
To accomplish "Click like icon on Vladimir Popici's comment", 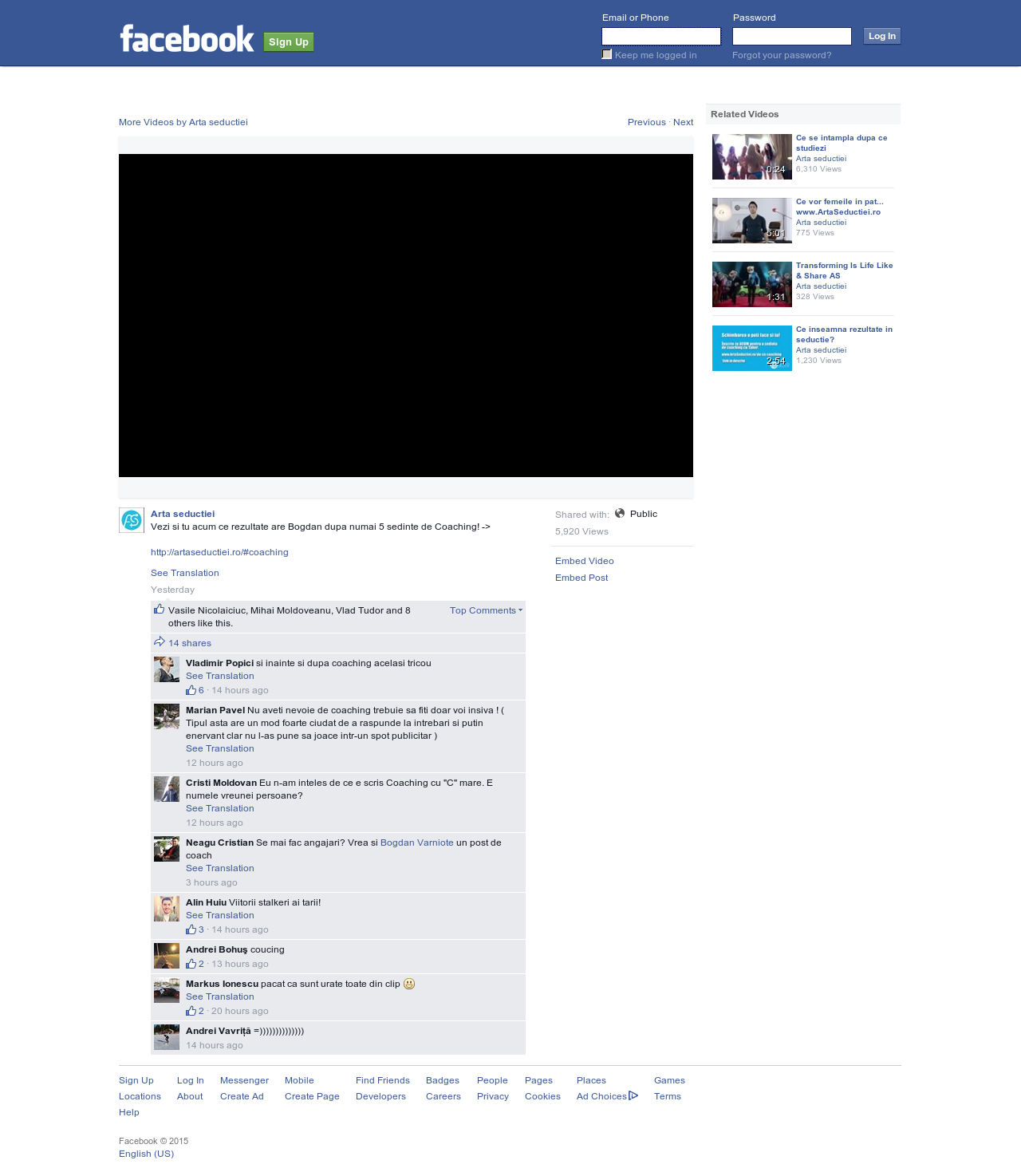I will click(x=191, y=690).
